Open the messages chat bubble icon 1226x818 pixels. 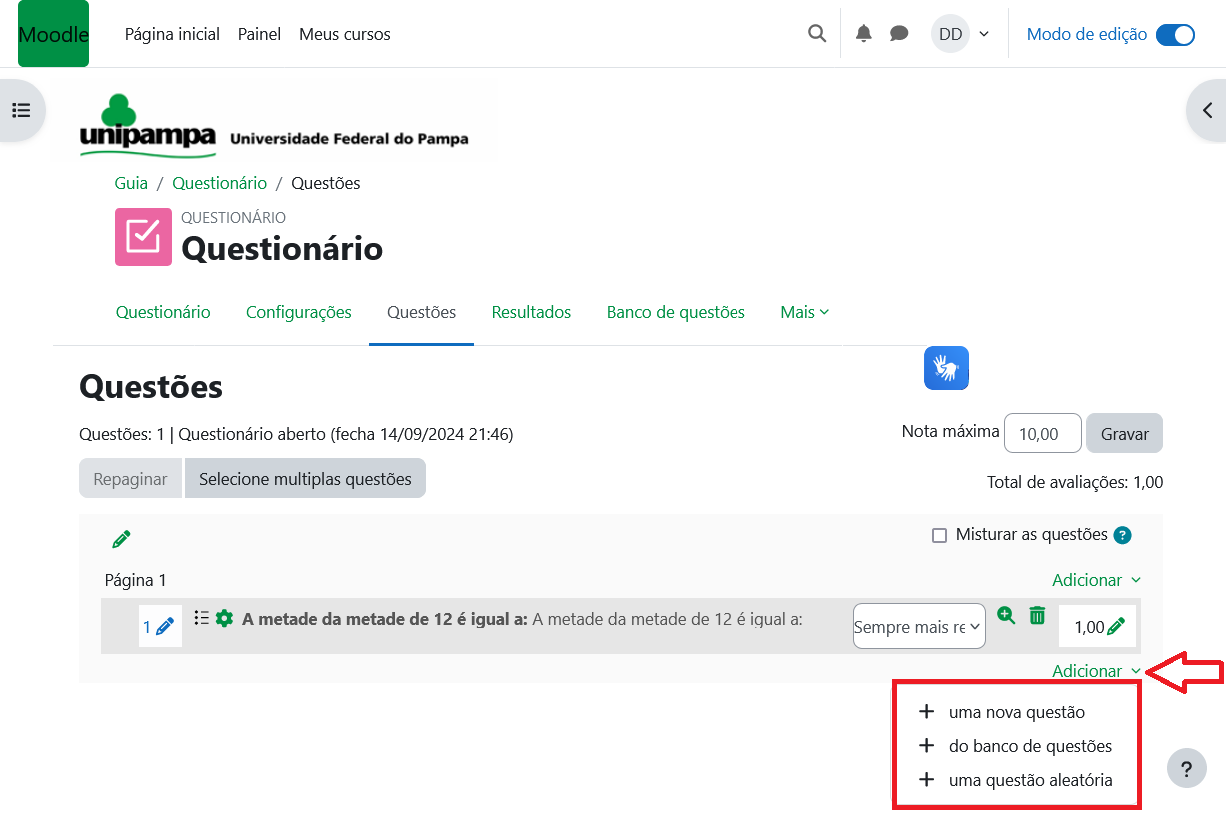coord(899,34)
